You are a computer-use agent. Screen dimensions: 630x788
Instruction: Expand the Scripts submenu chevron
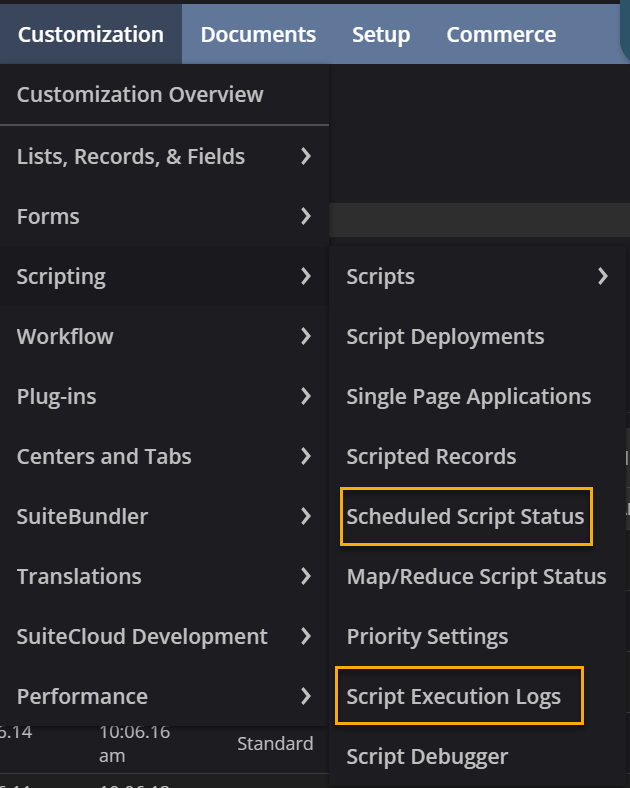tap(602, 276)
